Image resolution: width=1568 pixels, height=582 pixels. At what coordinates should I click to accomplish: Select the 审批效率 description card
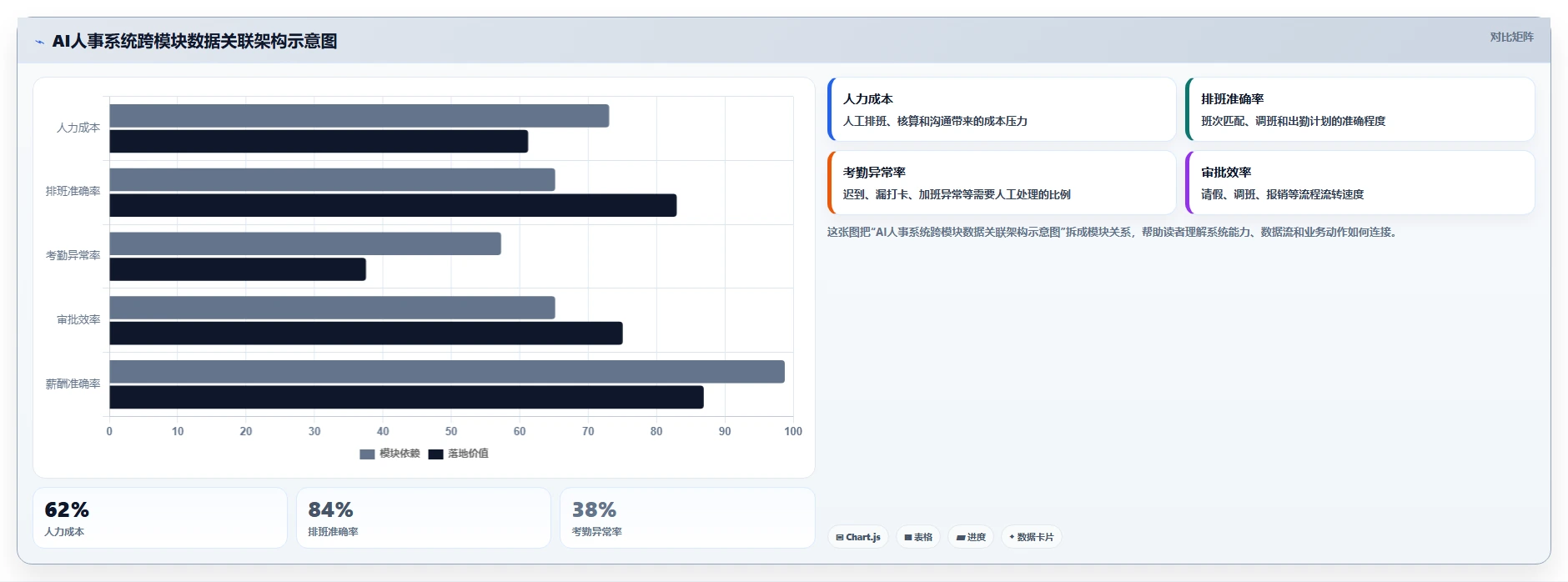(1359, 183)
